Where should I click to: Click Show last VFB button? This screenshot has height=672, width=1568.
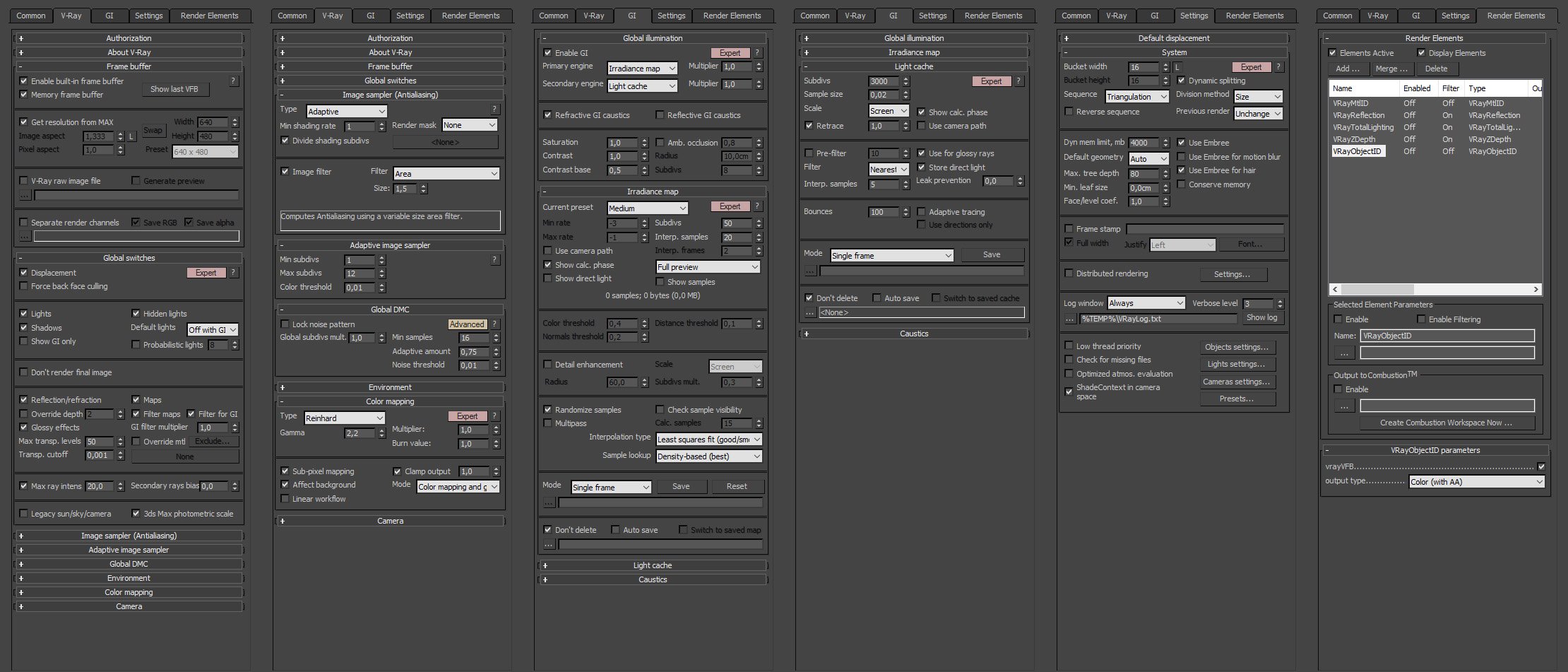174,89
